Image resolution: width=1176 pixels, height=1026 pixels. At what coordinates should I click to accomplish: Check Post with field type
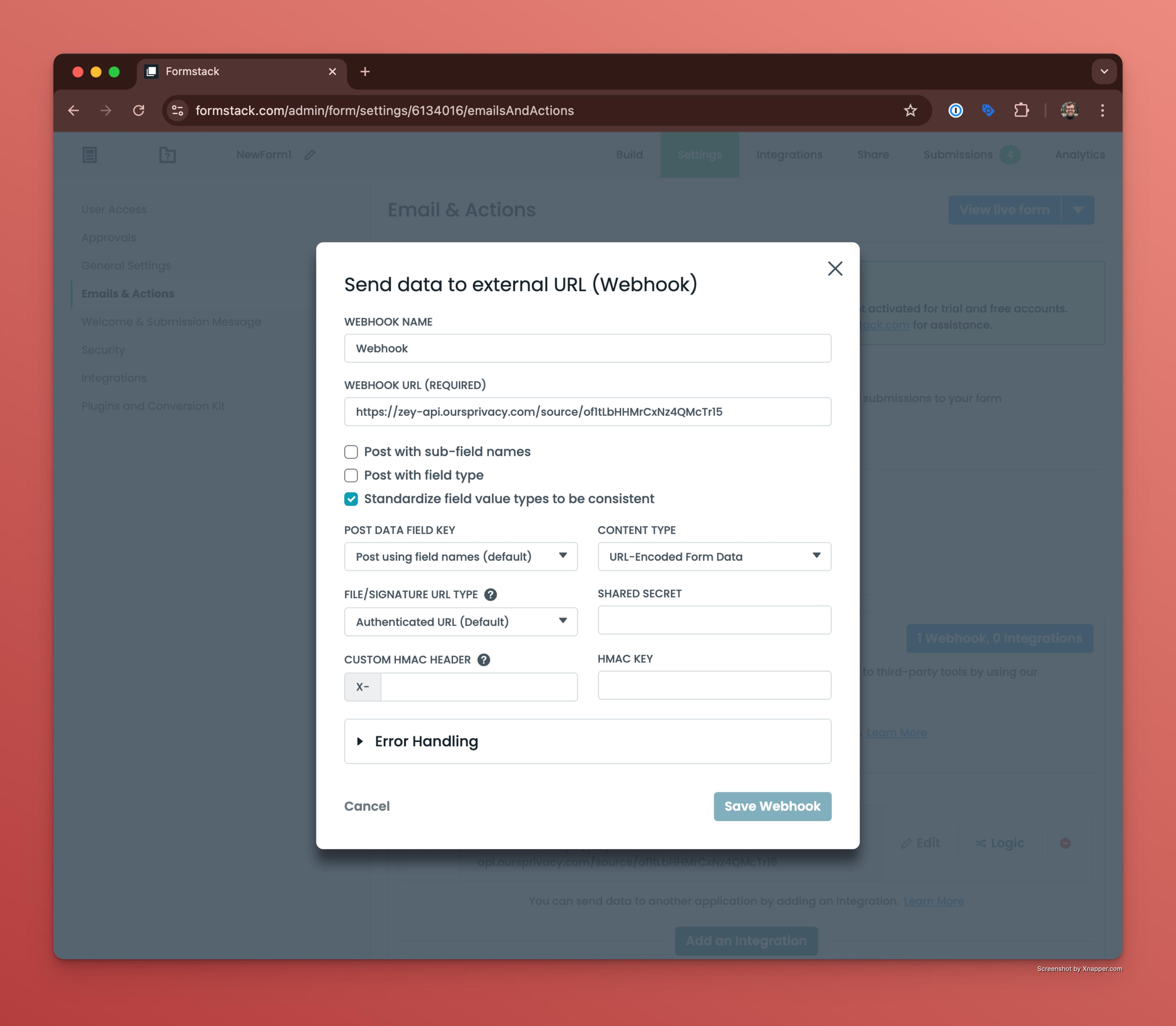(x=351, y=475)
